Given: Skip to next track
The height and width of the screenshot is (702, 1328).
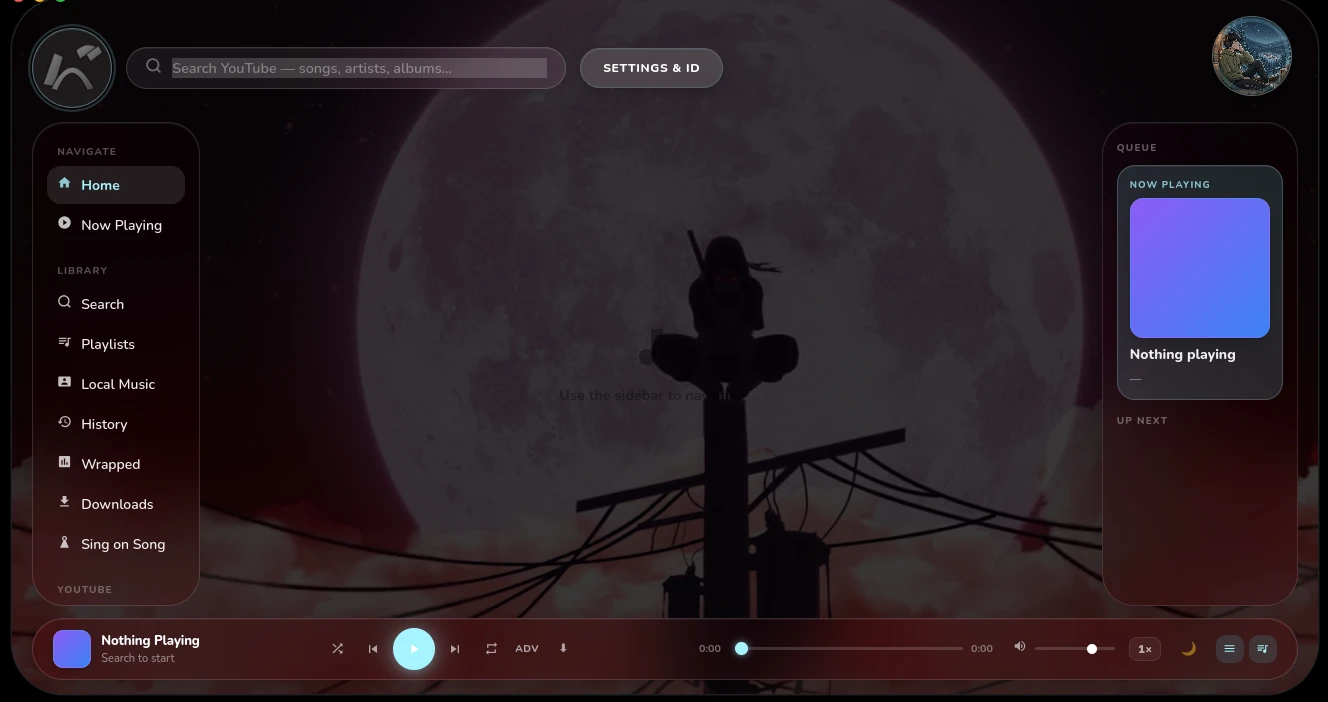Looking at the screenshot, I should coord(455,649).
